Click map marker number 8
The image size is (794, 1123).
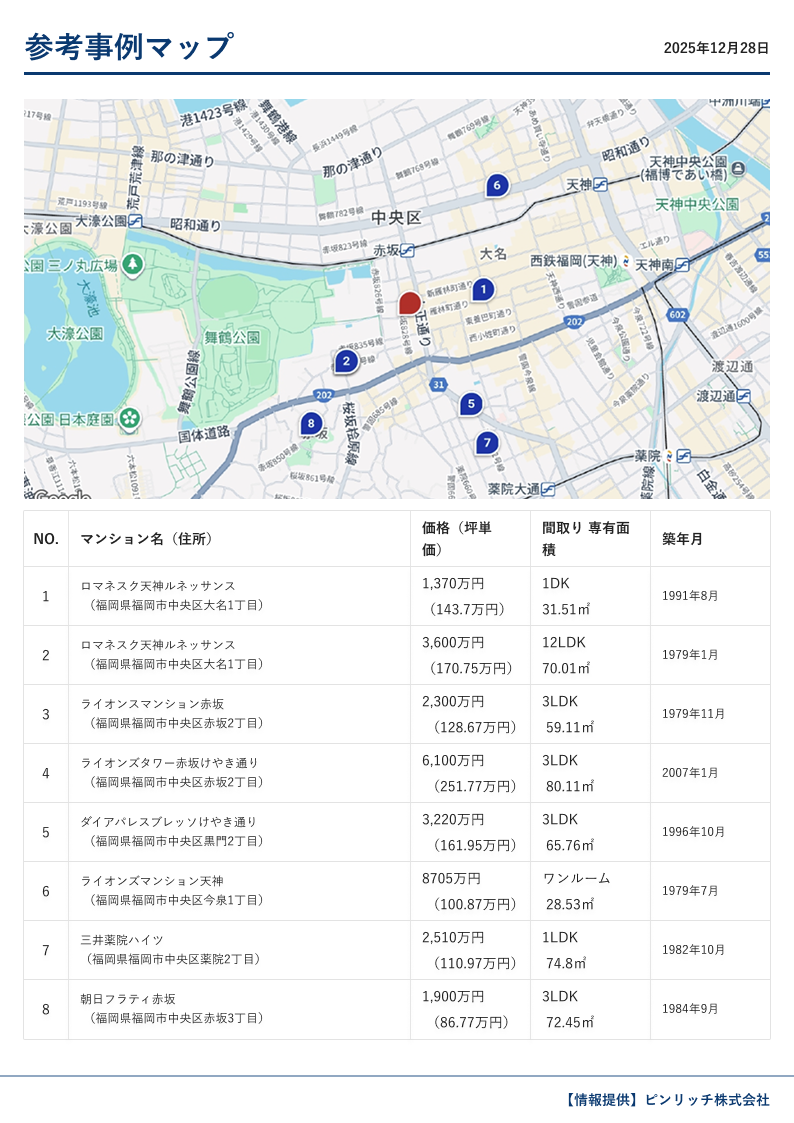[x=311, y=423]
